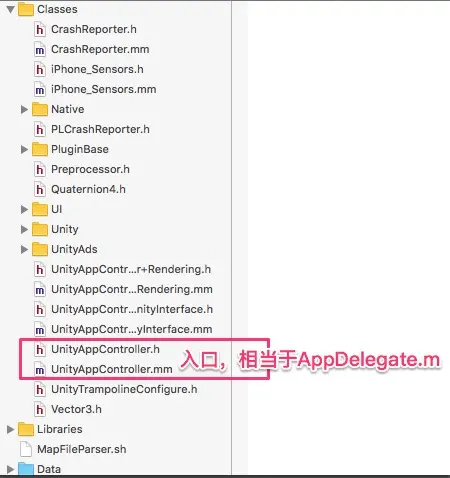Click the Libraries folder icon
This screenshot has width=450, height=478.
26,429
